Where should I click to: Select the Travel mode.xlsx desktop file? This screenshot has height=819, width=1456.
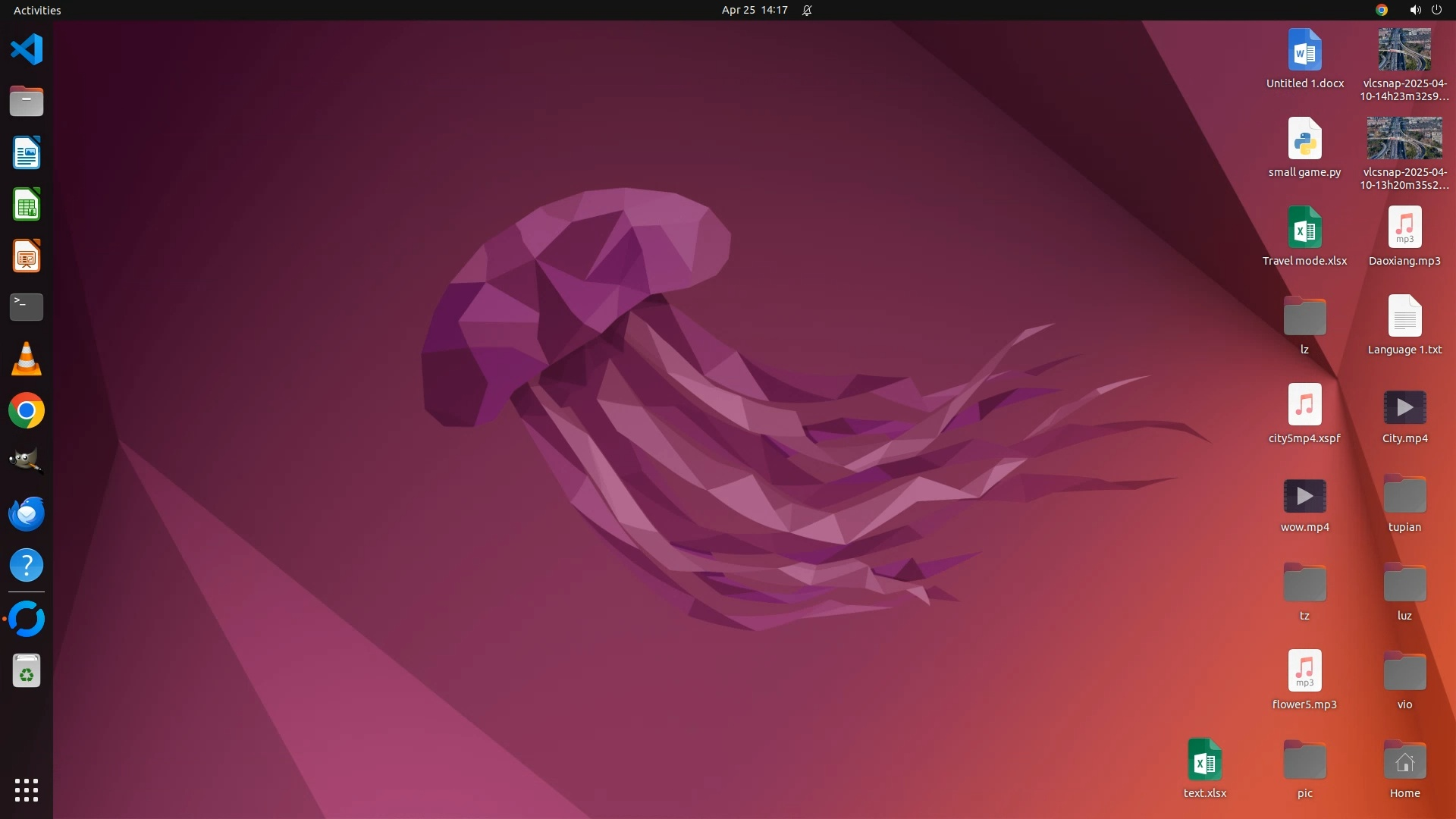tap(1304, 228)
